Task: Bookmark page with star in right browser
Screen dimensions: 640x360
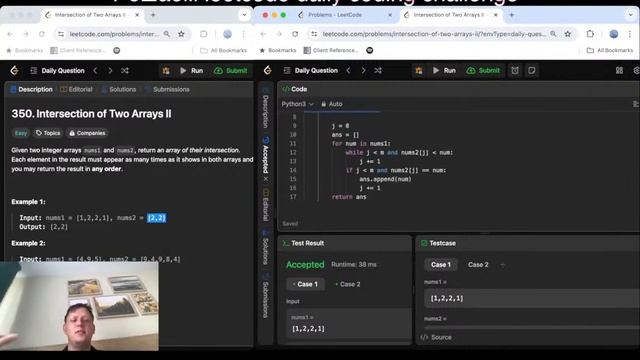Action: [568, 34]
